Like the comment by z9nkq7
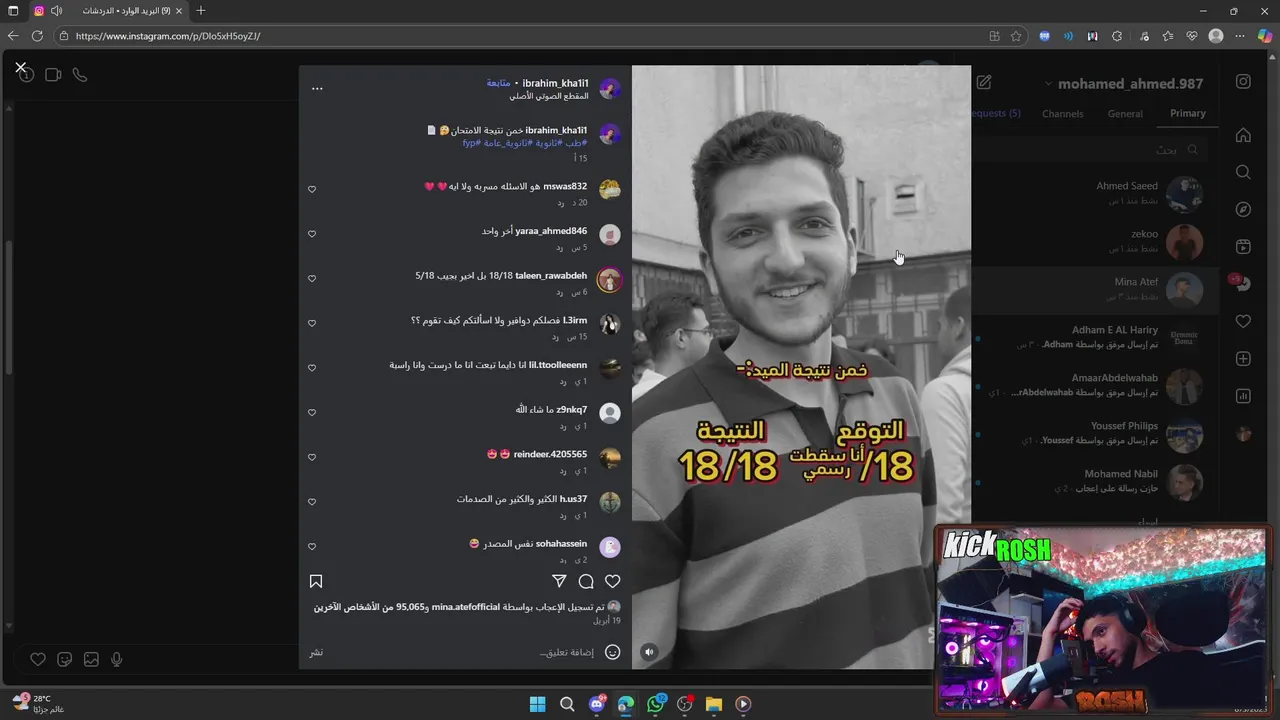The height and width of the screenshot is (720, 1280). (x=312, y=413)
